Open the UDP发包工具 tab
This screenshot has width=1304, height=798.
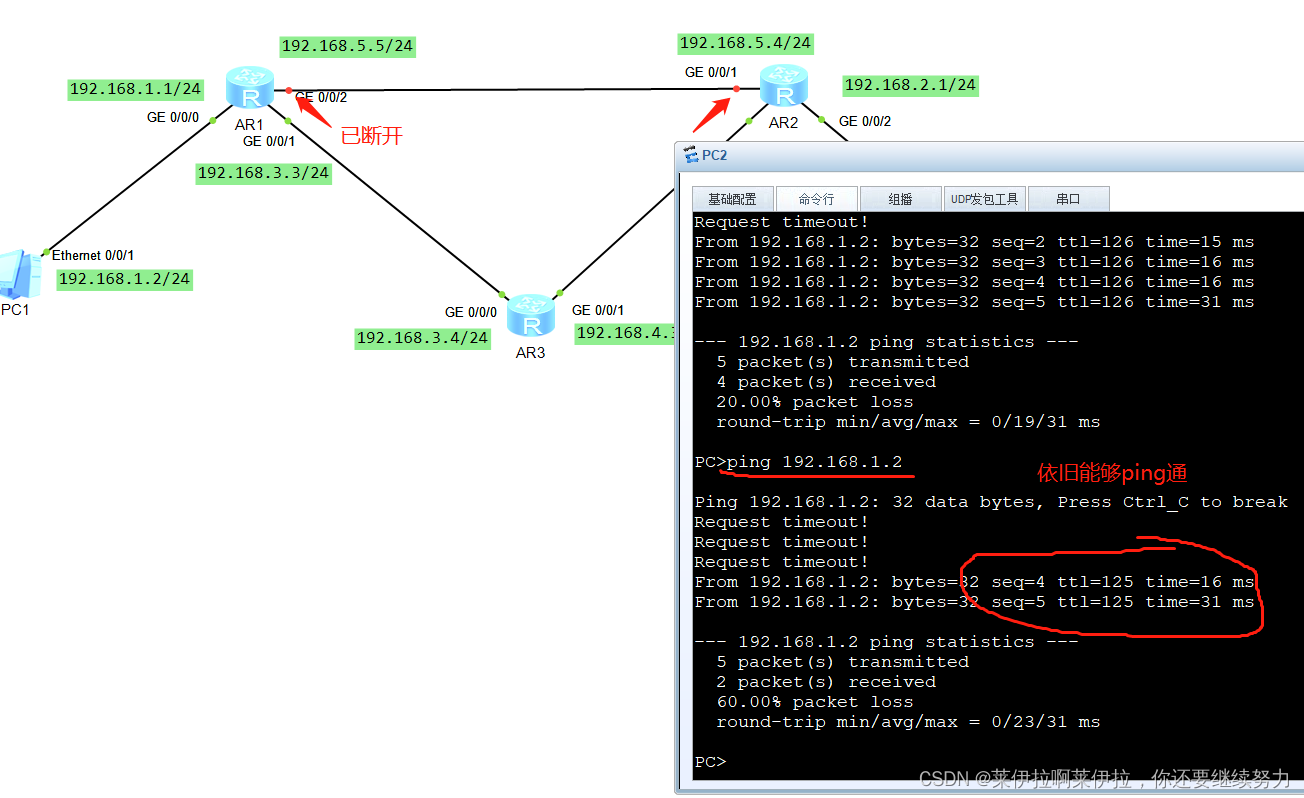(x=984, y=199)
